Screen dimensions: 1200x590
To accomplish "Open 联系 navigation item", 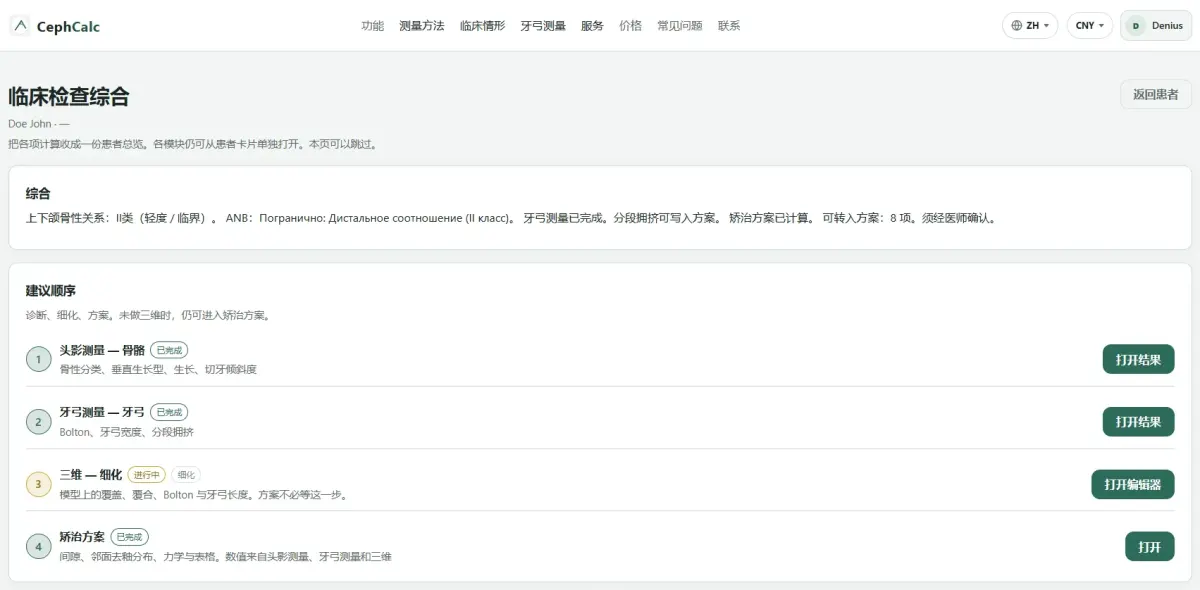I will coord(729,26).
